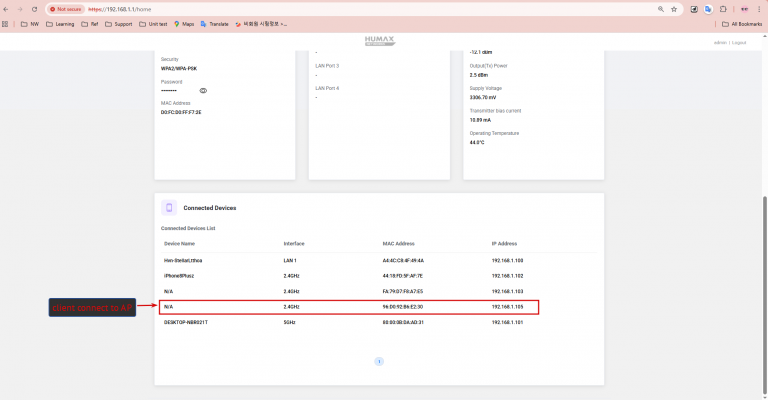Click the IP address 192.168.1.100
This screenshot has height=400, width=768.
click(x=507, y=260)
